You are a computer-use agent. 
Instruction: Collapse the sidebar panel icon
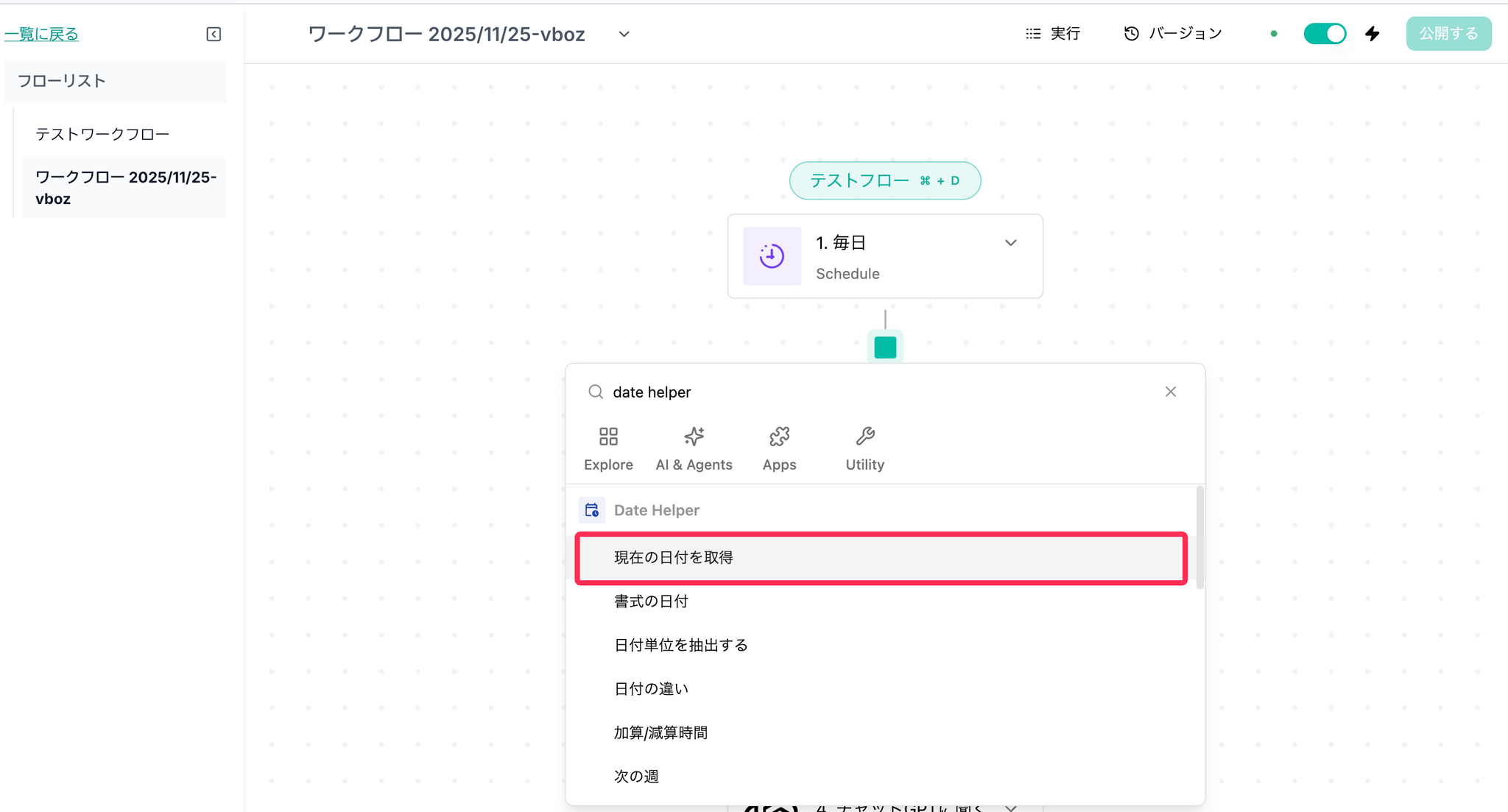(x=214, y=35)
